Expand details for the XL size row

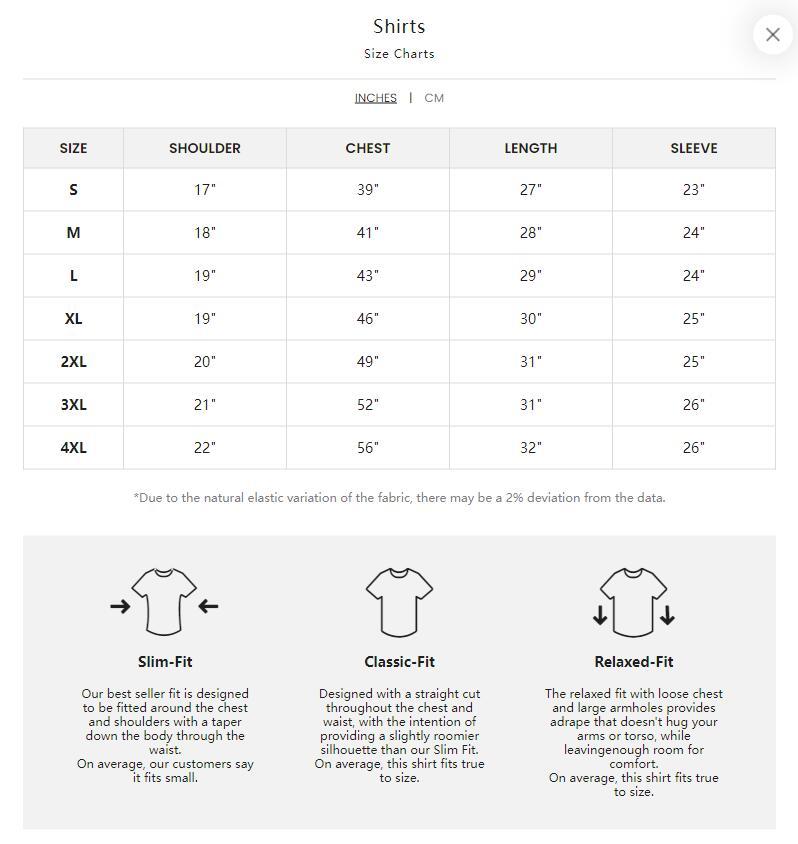[73, 318]
